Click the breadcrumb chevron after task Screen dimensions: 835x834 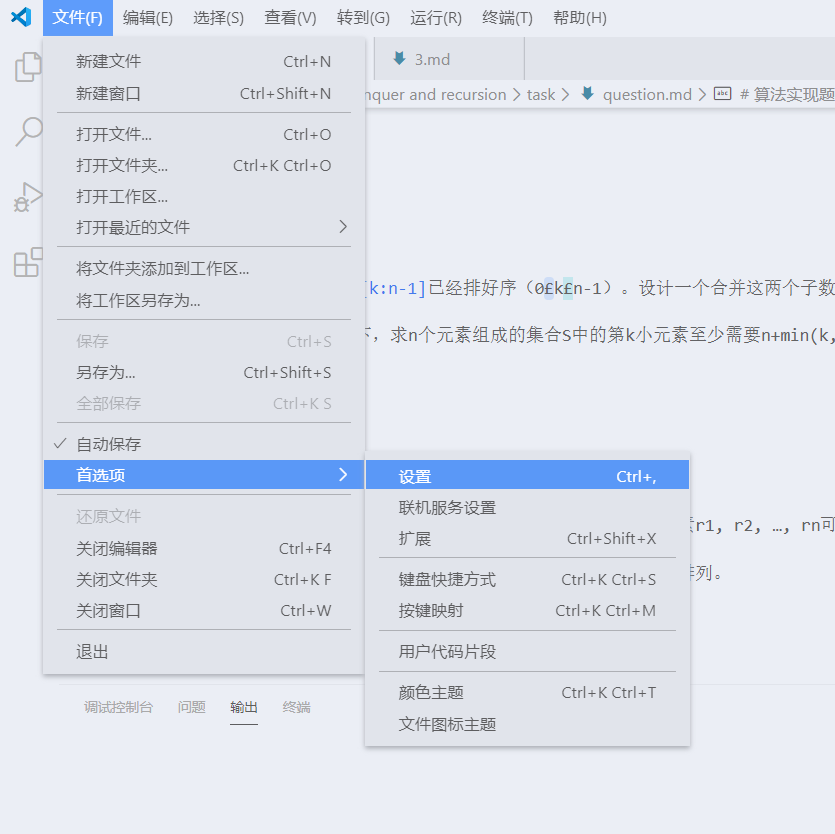click(x=563, y=94)
